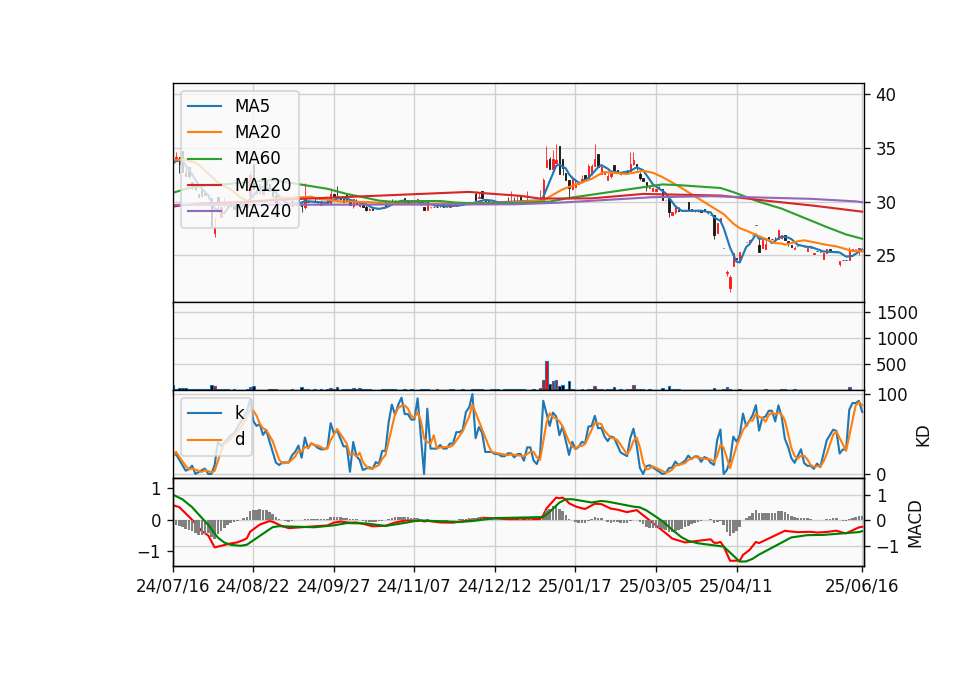Click the lowest red candlestick in April
Viewport: 960px width, 690px height.
(x=730, y=283)
